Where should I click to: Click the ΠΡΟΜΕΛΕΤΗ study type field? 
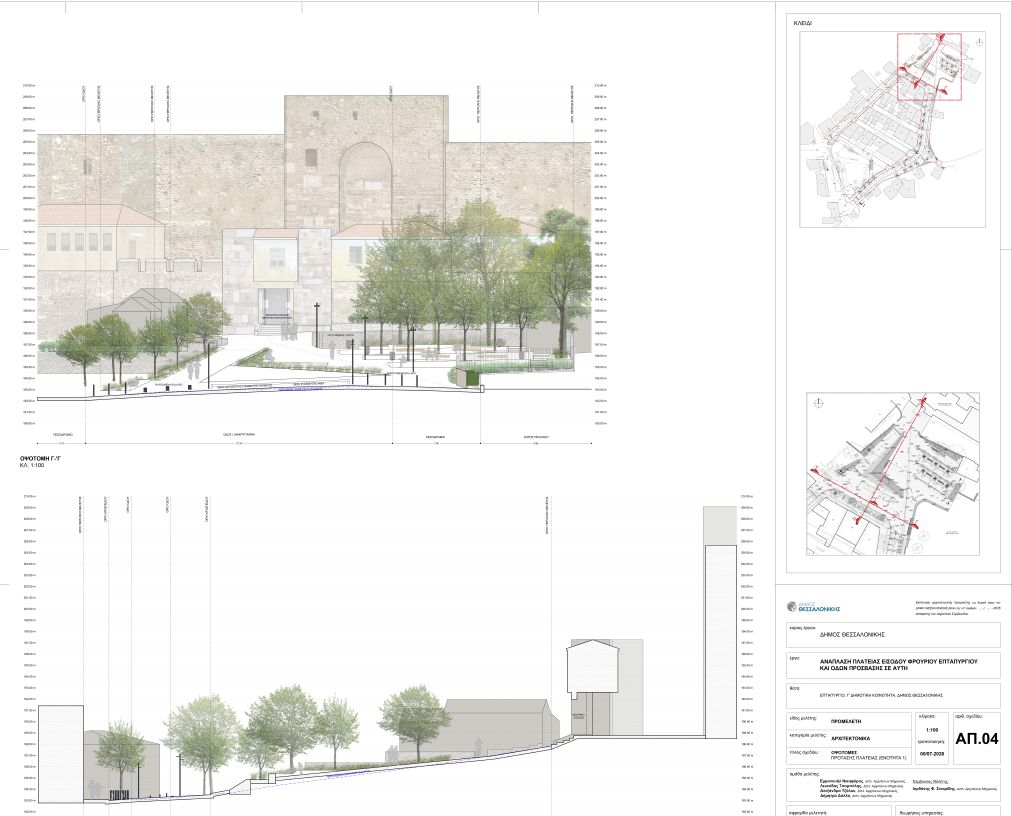[847, 721]
